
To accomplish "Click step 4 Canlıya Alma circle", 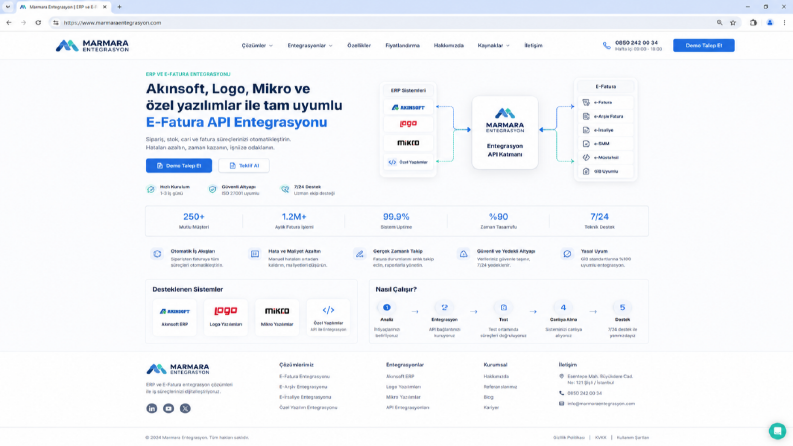I will pyautogui.click(x=563, y=307).
